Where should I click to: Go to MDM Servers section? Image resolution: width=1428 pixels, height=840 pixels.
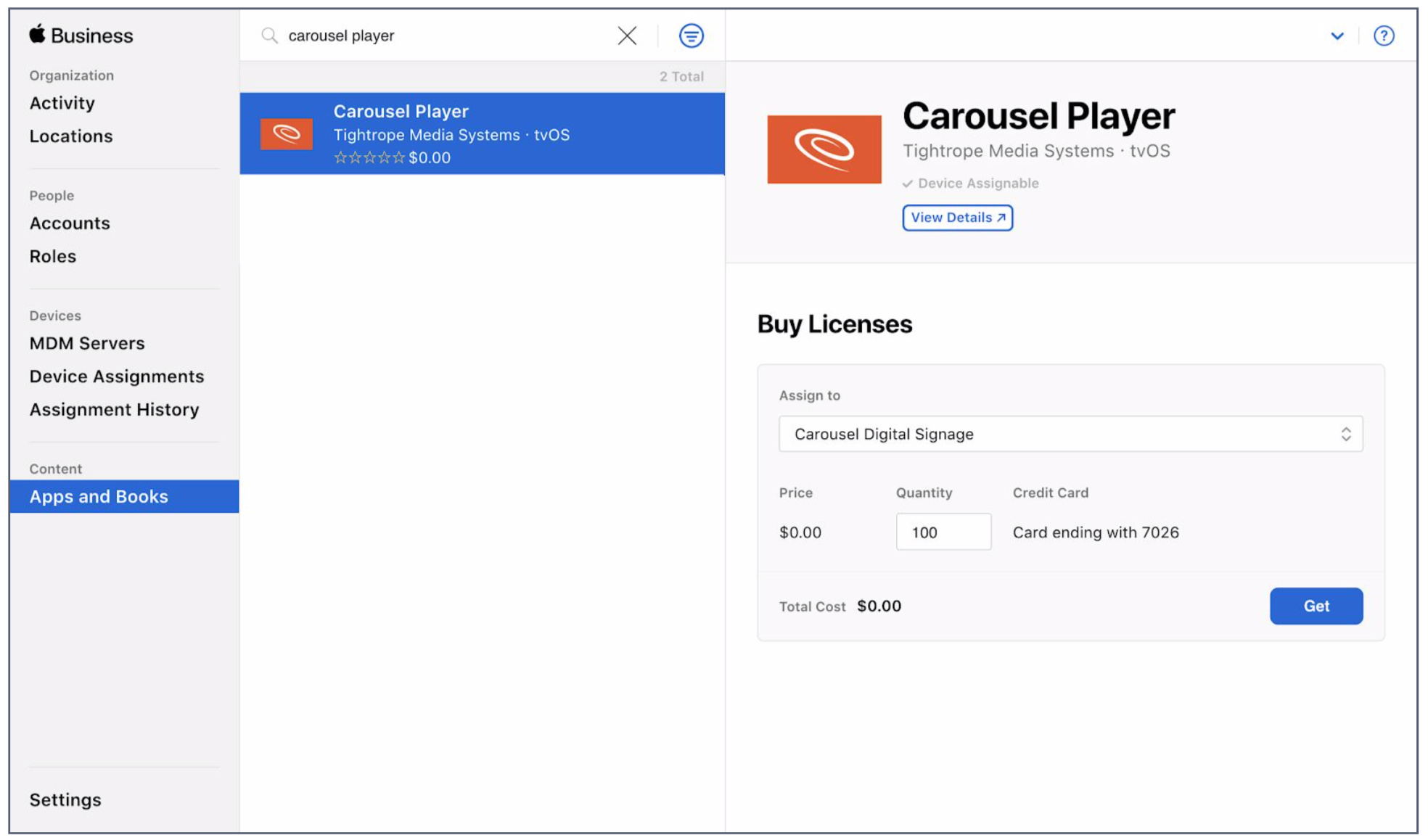87,343
